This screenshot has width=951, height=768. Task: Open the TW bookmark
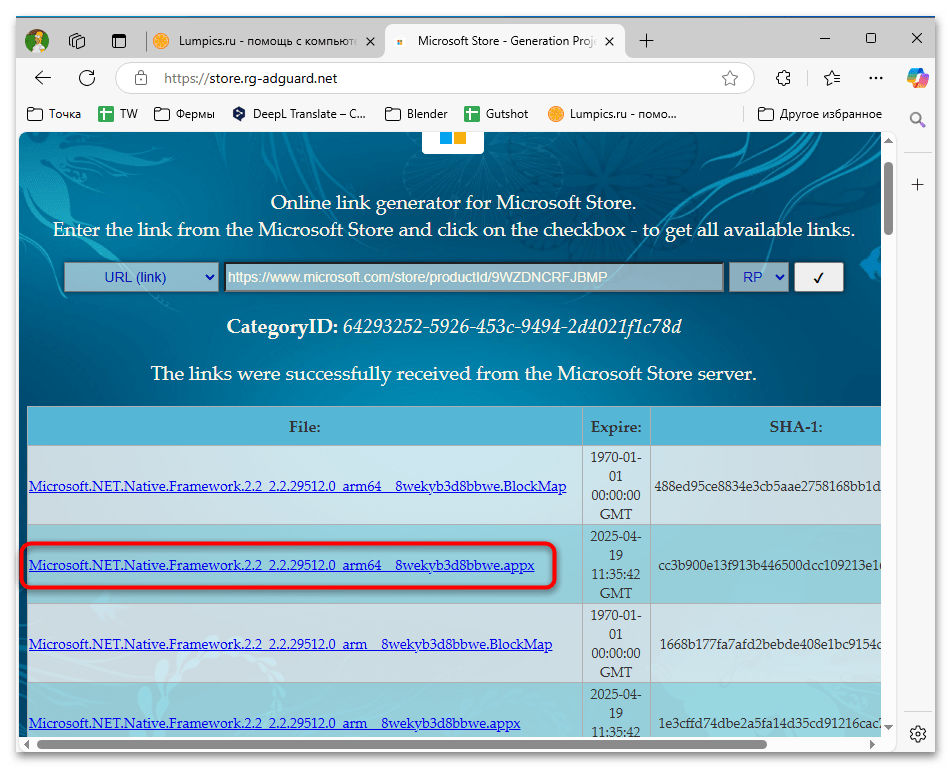click(x=118, y=113)
